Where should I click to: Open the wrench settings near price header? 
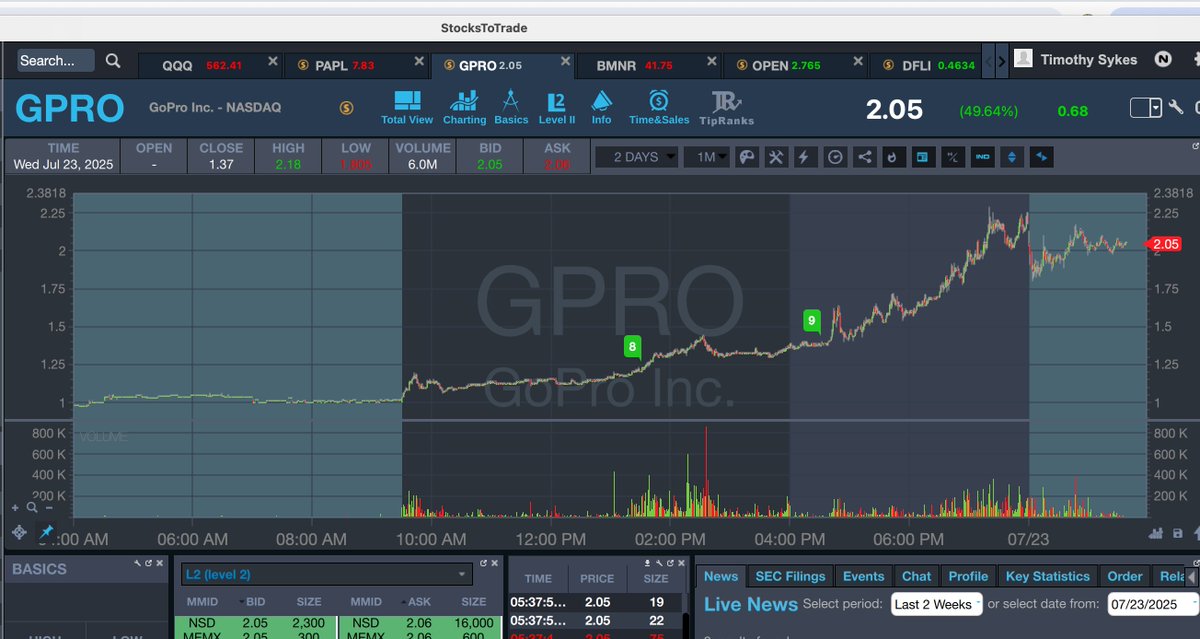pyautogui.click(x=1175, y=108)
